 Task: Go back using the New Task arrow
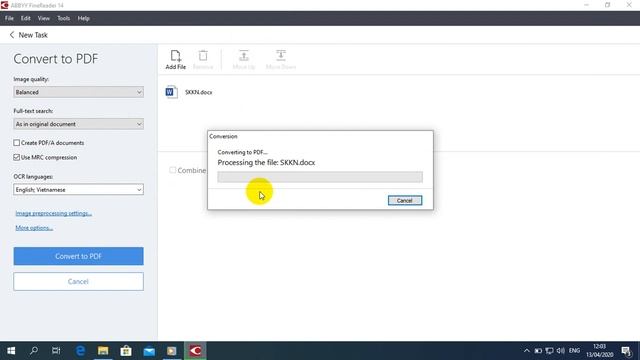coord(12,35)
